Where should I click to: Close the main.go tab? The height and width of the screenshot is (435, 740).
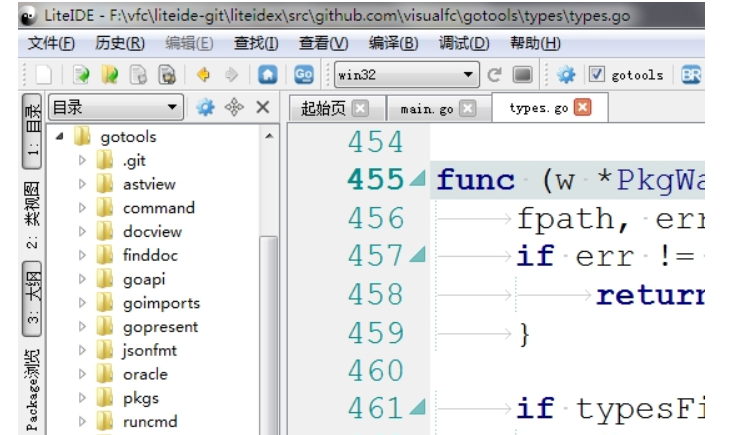468,109
